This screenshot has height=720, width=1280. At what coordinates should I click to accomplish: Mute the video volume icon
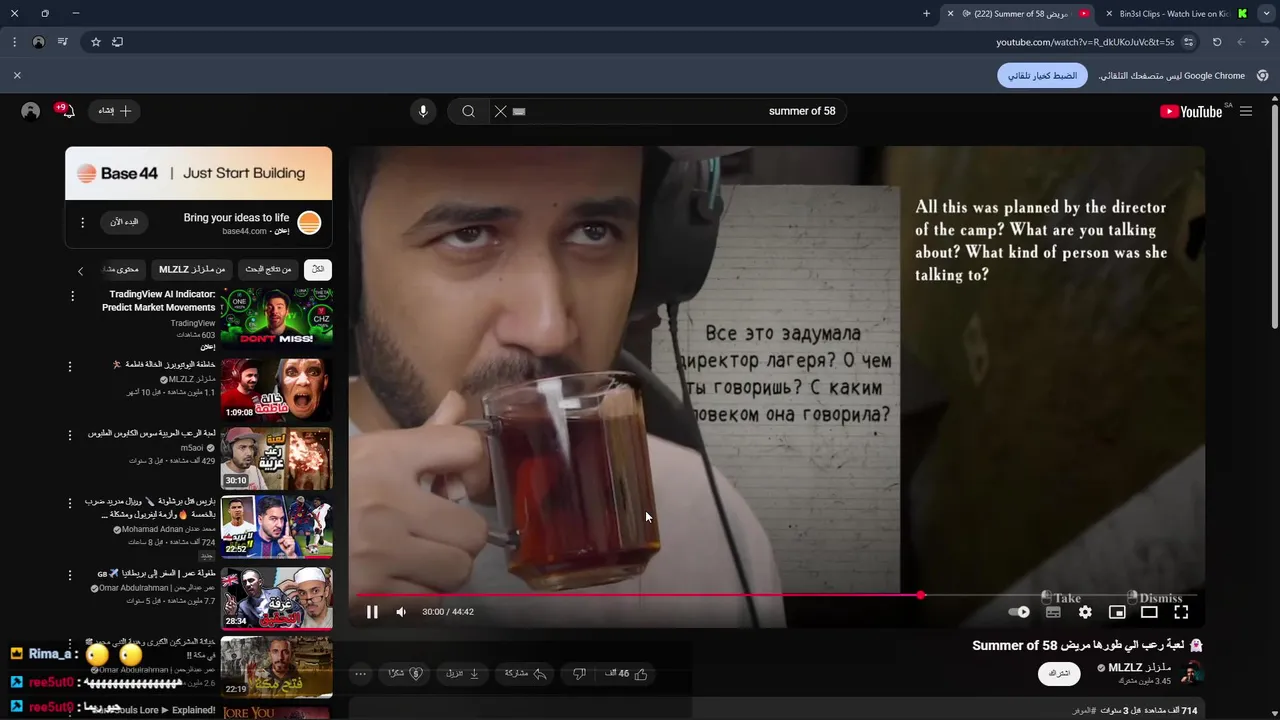pyautogui.click(x=401, y=612)
